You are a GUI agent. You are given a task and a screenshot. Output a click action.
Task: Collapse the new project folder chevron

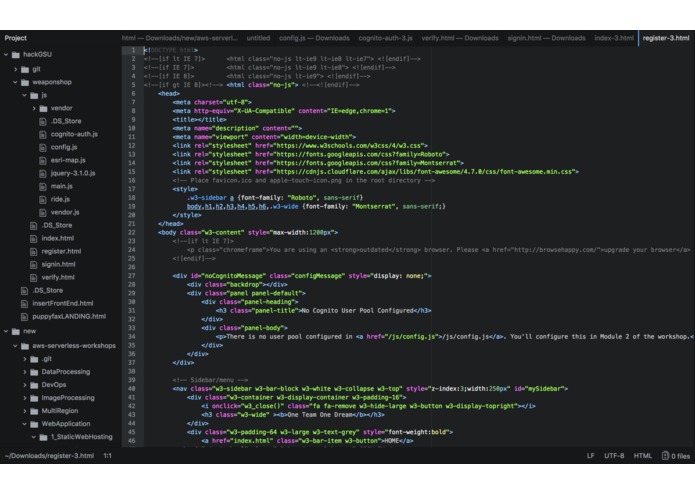(x=6, y=331)
